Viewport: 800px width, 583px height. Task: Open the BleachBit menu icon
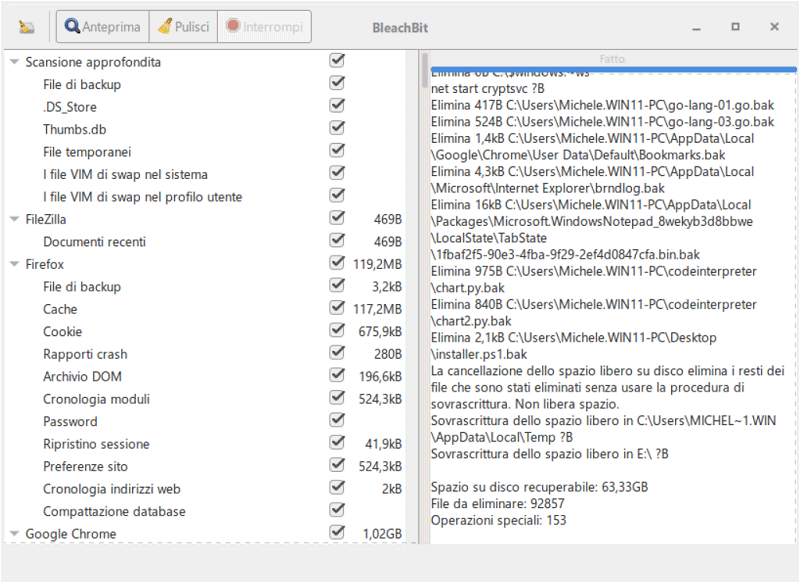pos(27,27)
